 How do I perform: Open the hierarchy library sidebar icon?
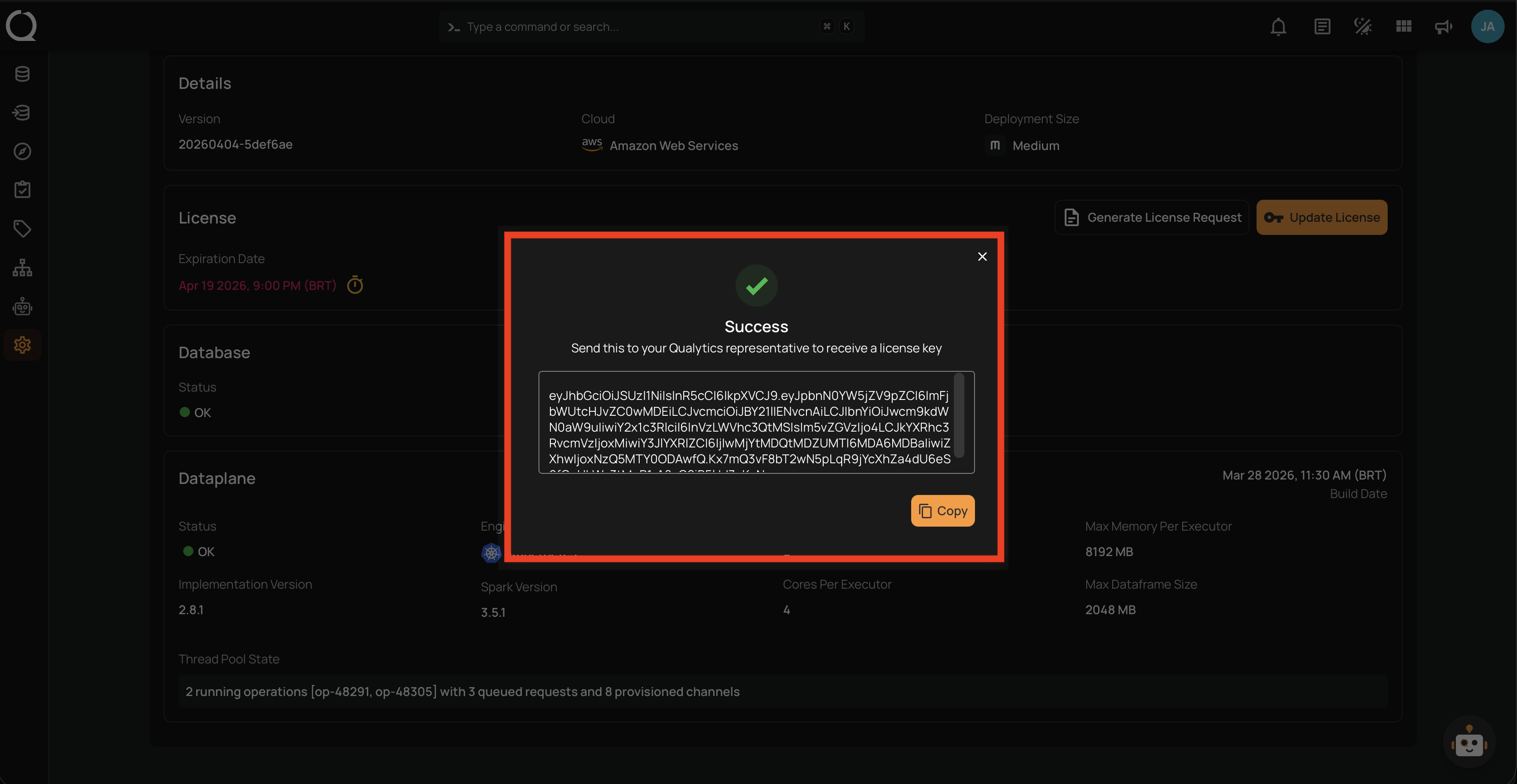click(22, 267)
